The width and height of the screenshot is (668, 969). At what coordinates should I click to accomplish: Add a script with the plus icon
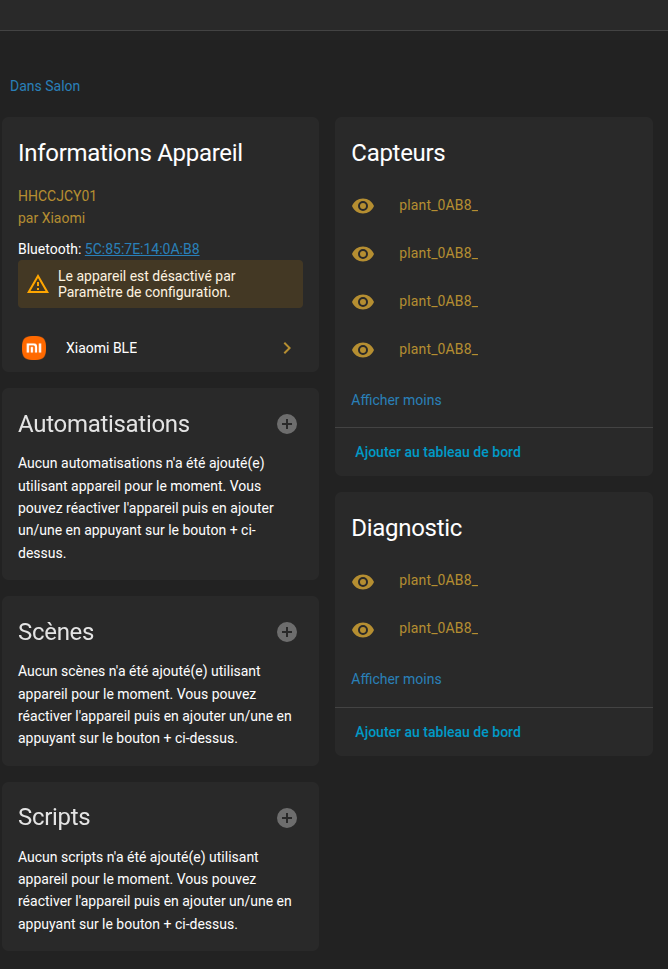pos(287,818)
